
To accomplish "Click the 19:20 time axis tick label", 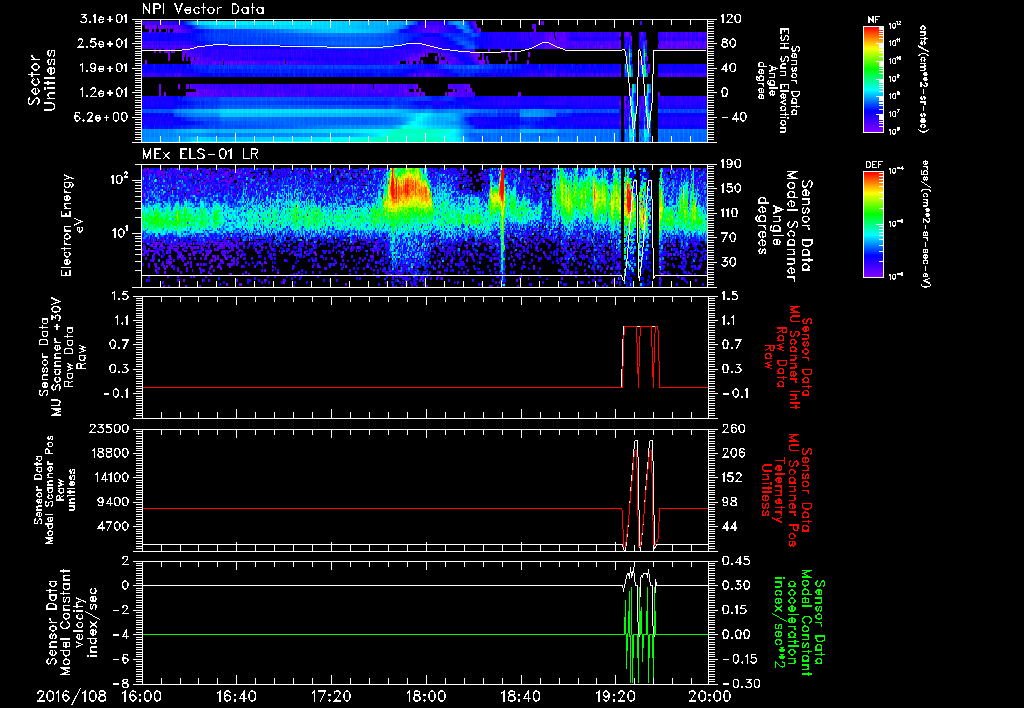I will (615, 696).
